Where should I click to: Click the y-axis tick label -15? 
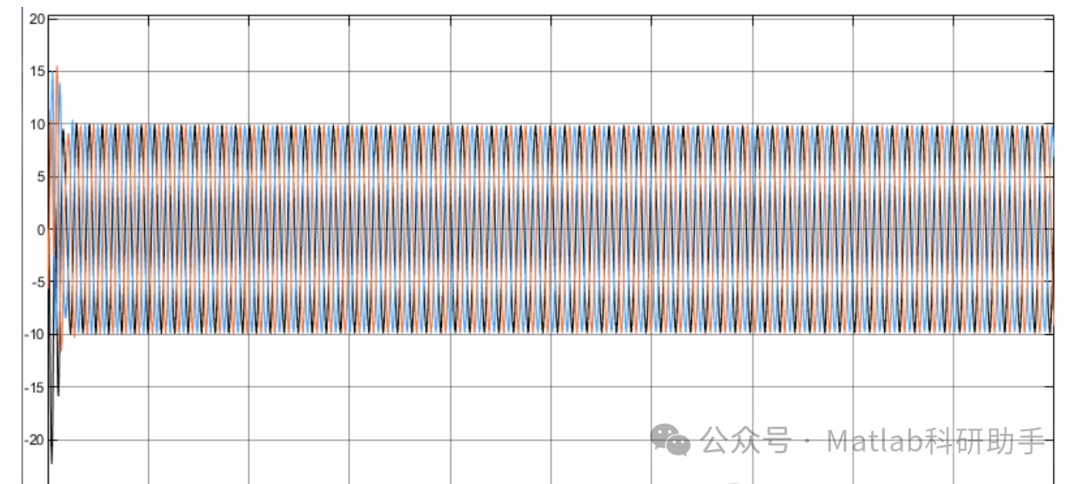(x=34, y=387)
